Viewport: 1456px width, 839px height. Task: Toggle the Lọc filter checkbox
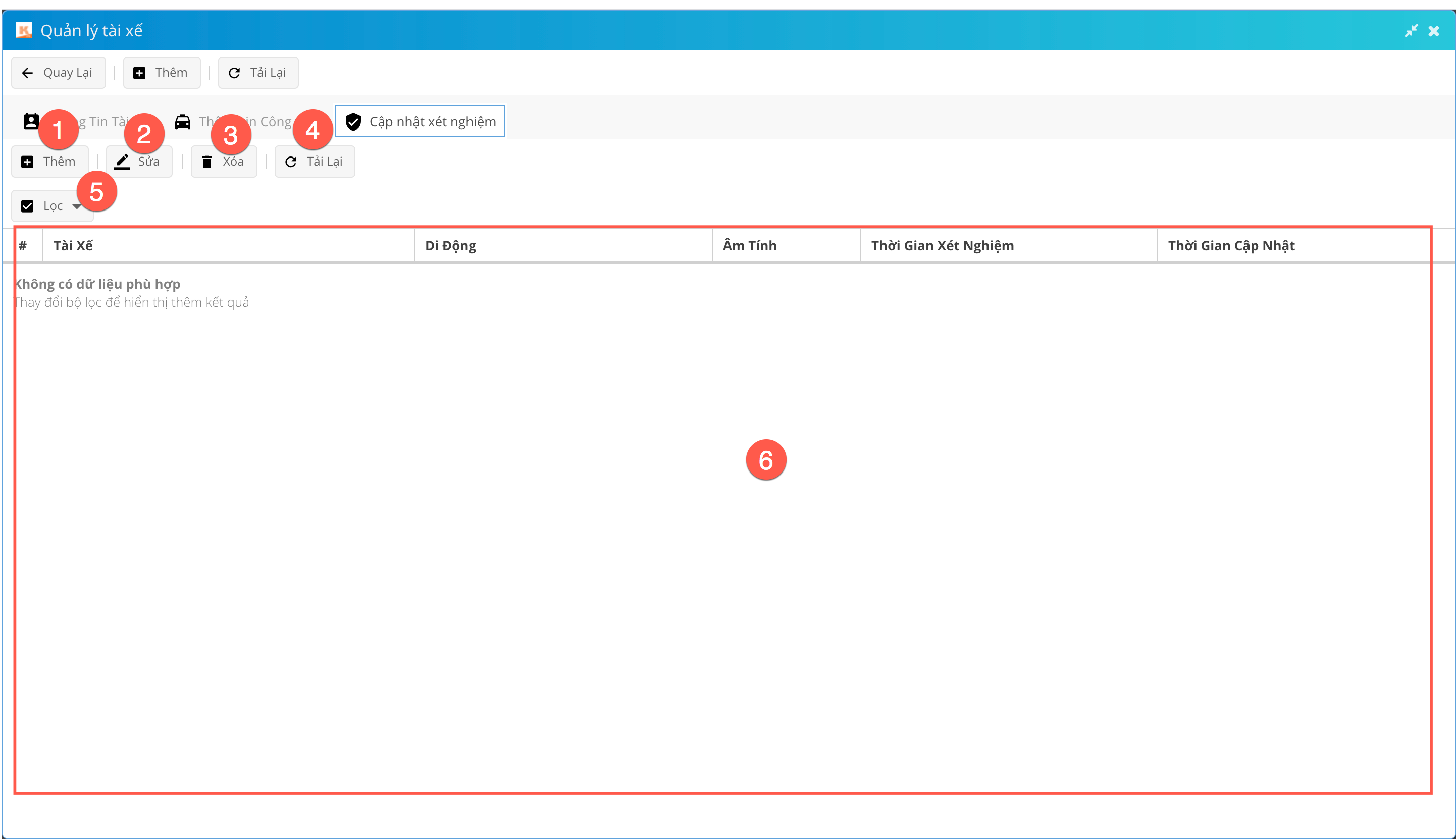[27, 206]
